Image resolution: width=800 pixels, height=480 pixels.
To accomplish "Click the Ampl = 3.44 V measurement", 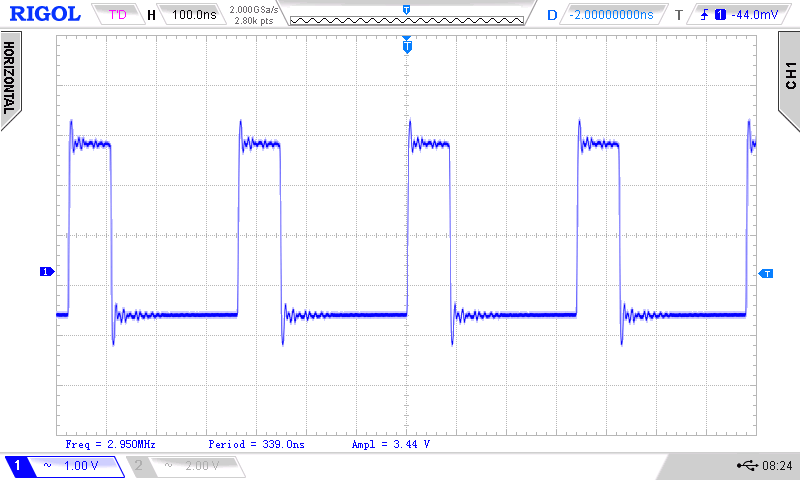I will (x=391, y=444).
